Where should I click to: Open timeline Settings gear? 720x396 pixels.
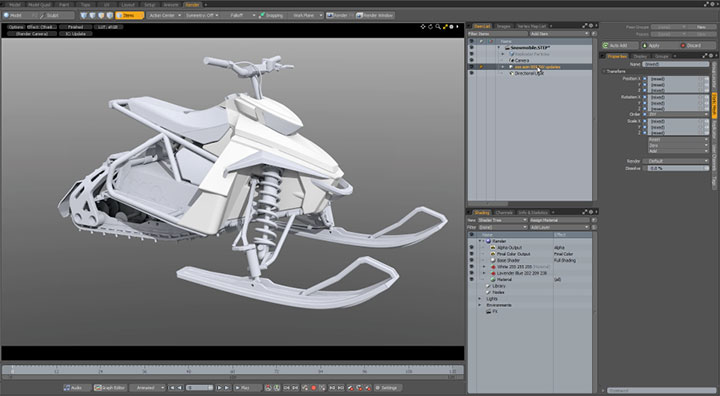pyautogui.click(x=388, y=388)
